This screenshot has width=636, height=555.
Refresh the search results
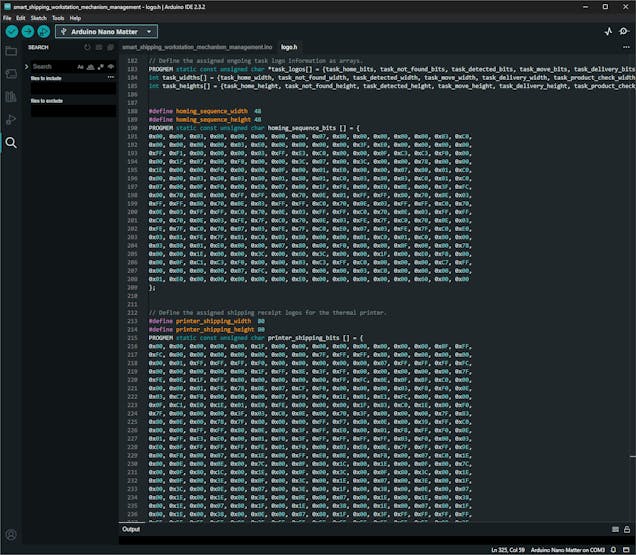pos(88,47)
